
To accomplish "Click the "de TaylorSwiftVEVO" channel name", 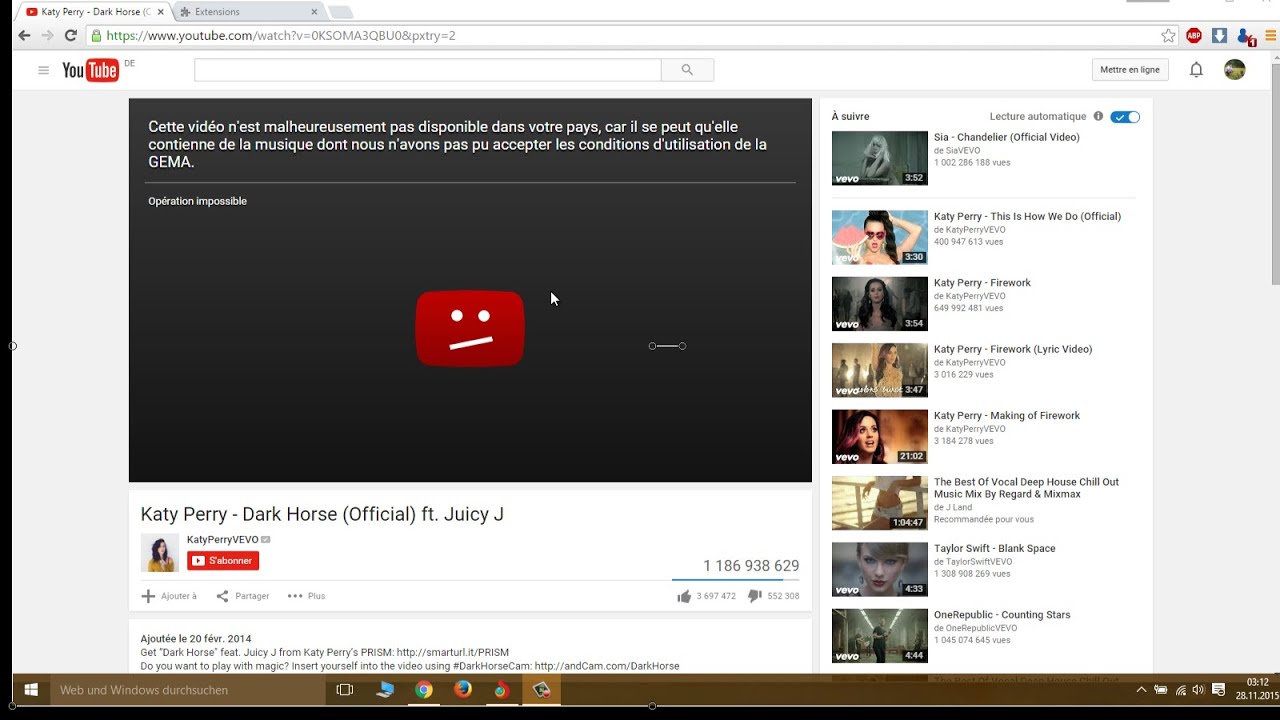I will click(x=973, y=562).
